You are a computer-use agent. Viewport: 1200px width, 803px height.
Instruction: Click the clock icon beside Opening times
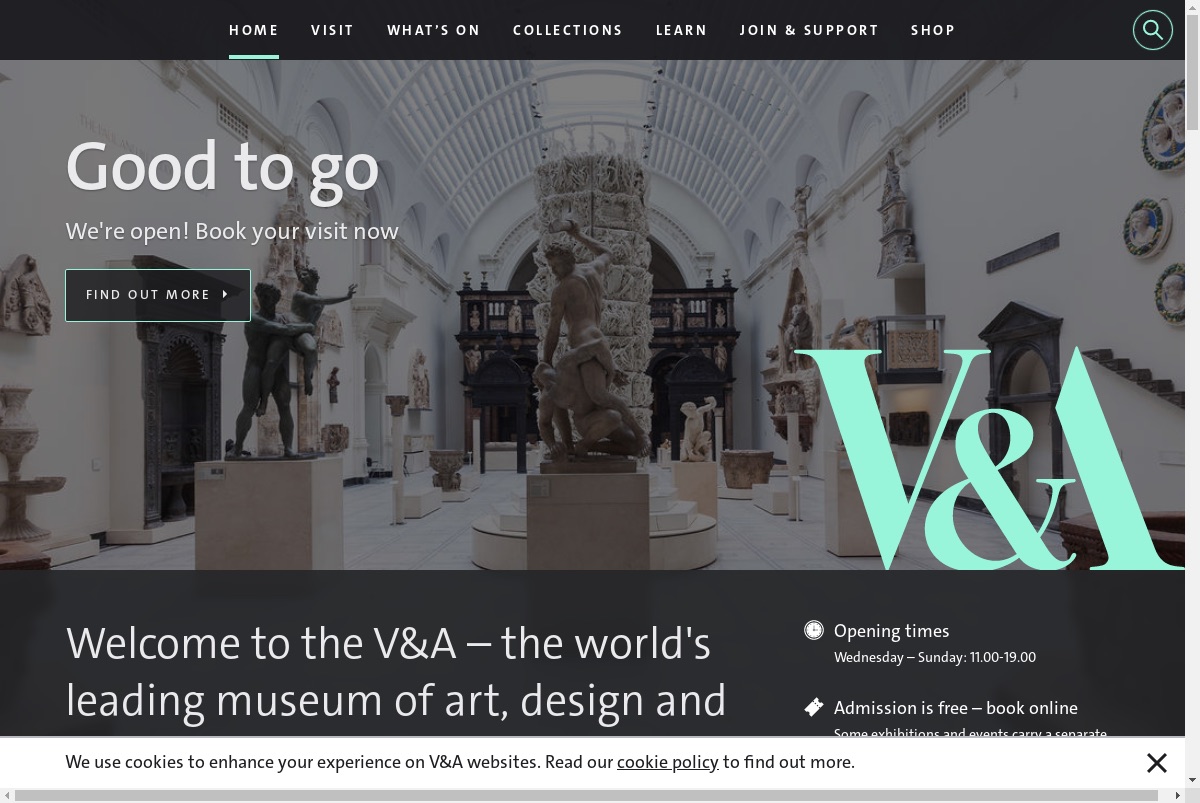(814, 630)
